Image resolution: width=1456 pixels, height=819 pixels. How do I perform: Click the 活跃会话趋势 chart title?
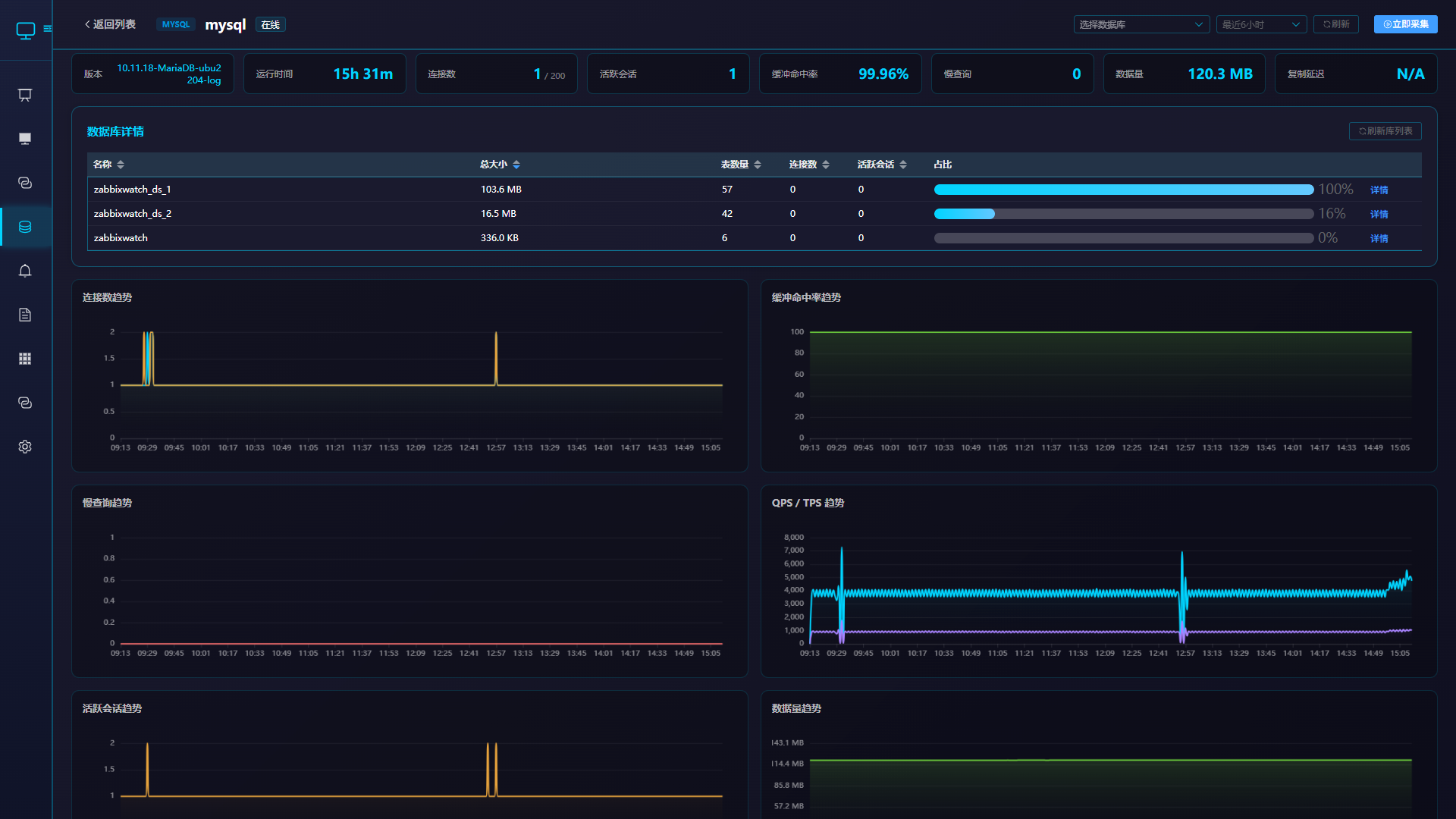click(x=112, y=708)
